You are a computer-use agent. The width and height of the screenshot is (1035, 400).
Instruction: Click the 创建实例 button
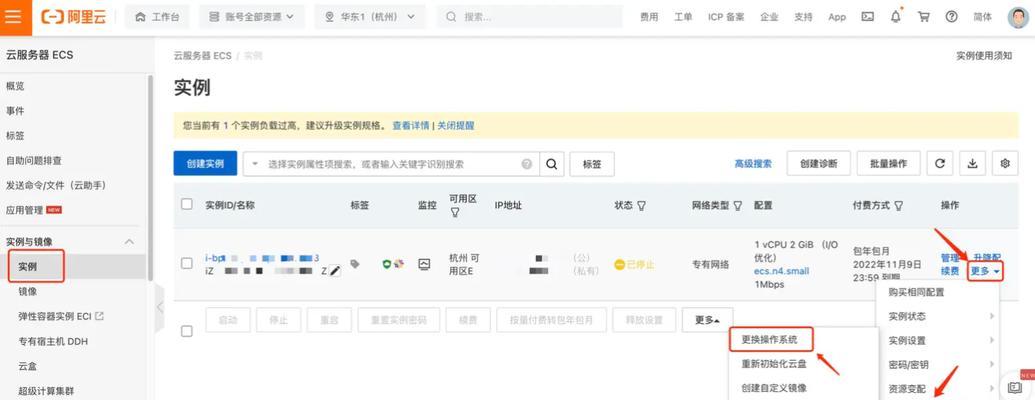coord(205,164)
